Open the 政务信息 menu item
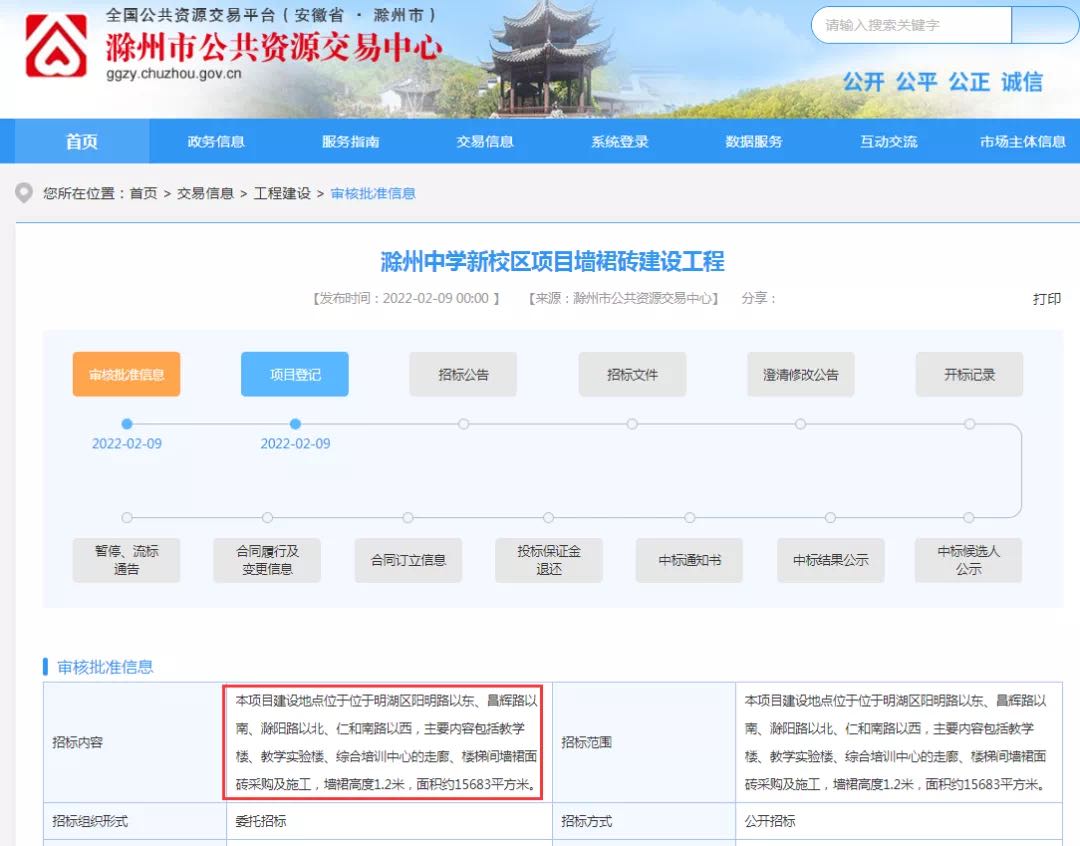Viewport: 1080px width, 846px height. [216, 142]
